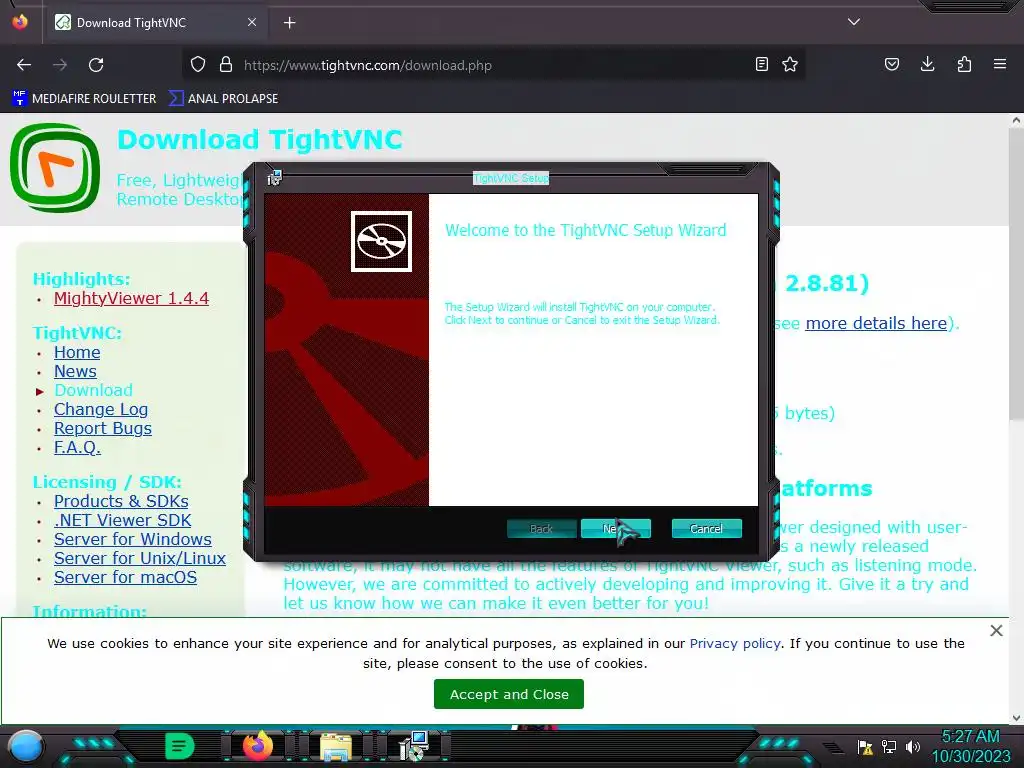Go to the Home sidebar link
This screenshot has height=768, width=1024.
[77, 353]
